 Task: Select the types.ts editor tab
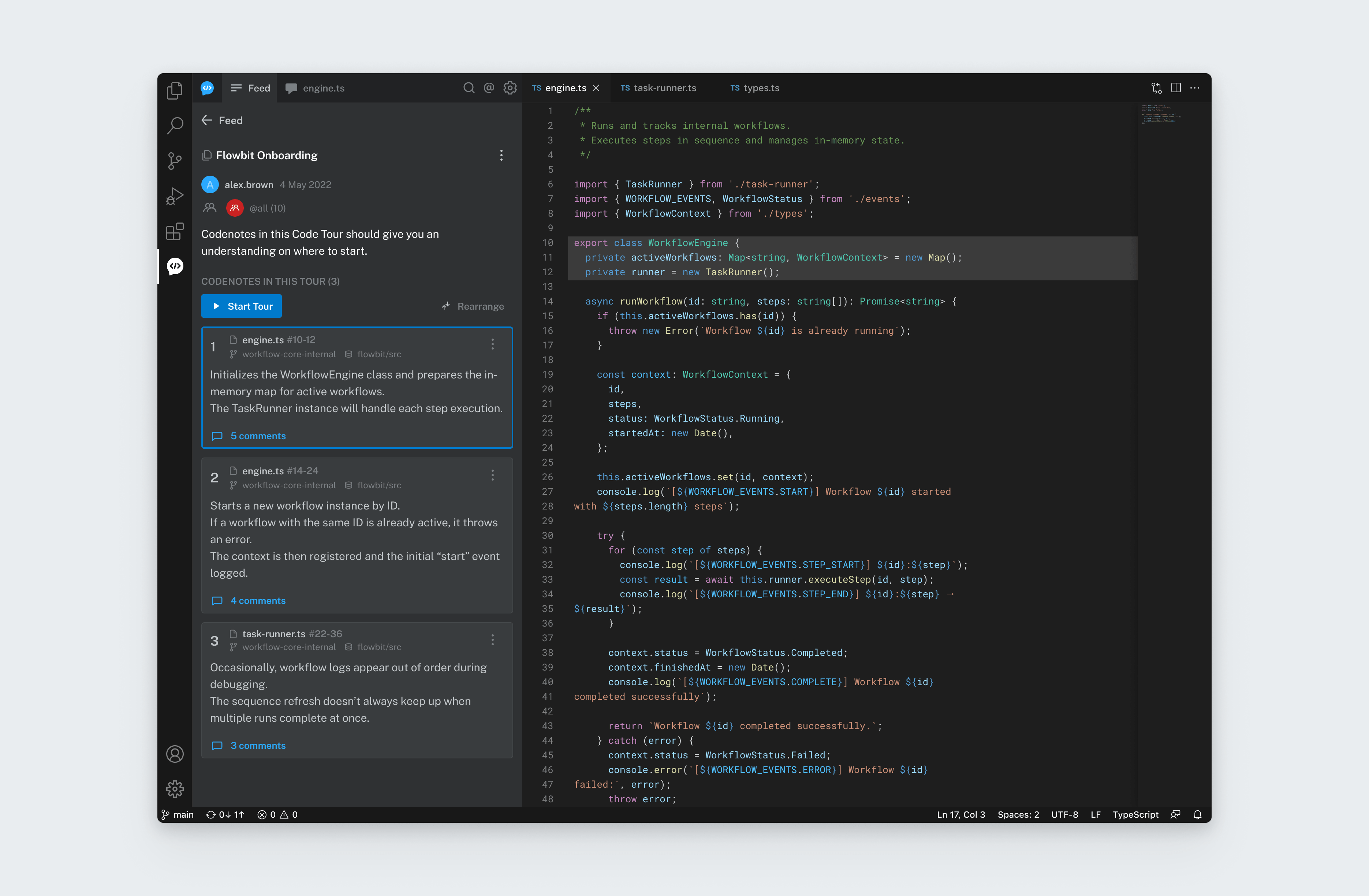coord(755,88)
